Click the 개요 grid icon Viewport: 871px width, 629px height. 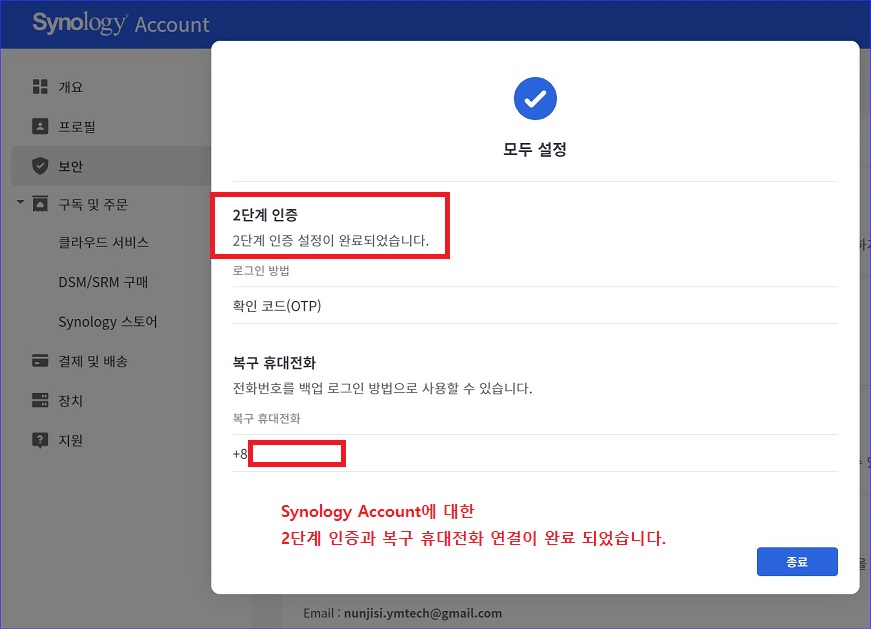pos(40,87)
